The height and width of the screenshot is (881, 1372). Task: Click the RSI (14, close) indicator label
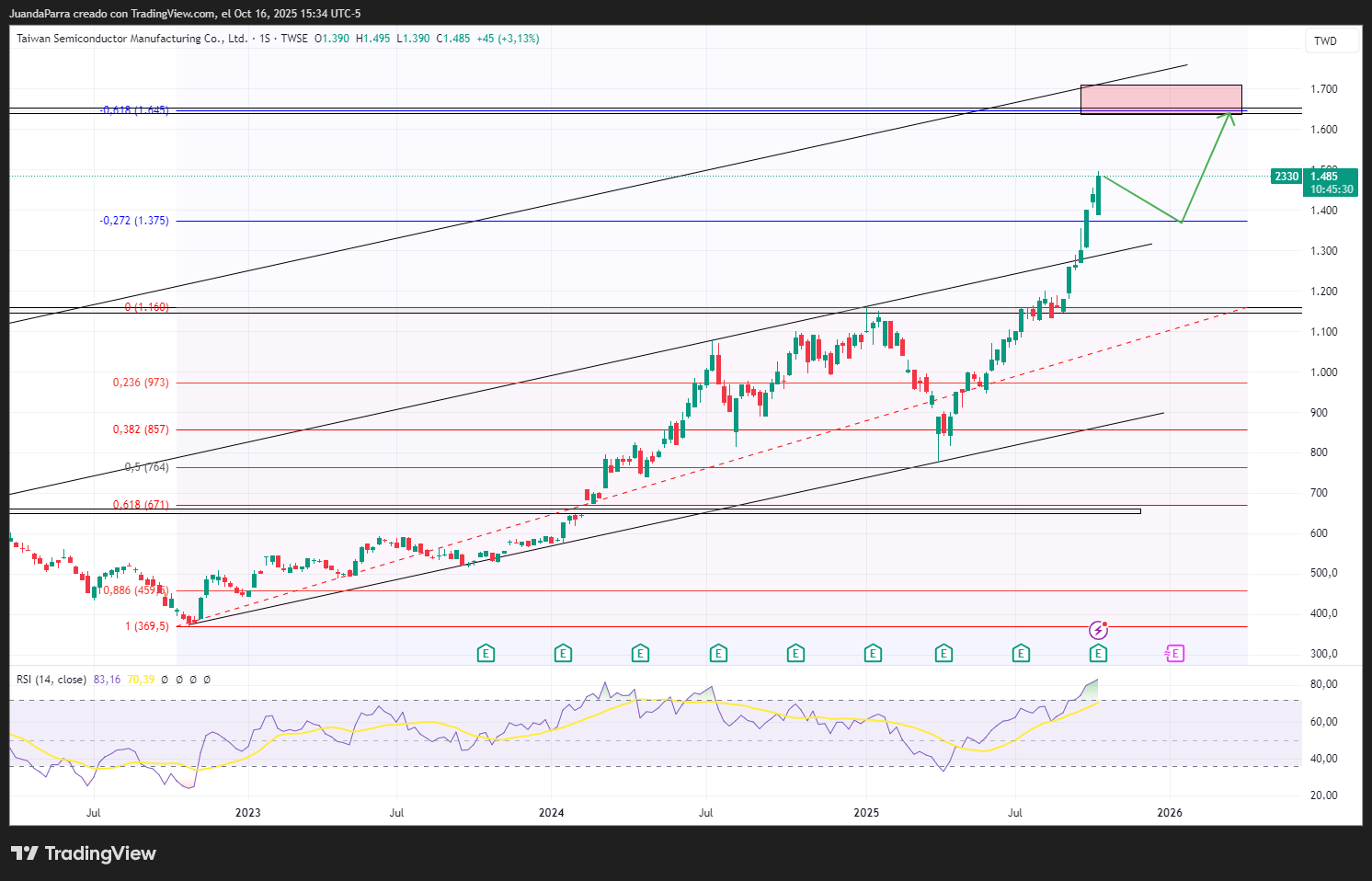pos(51,680)
